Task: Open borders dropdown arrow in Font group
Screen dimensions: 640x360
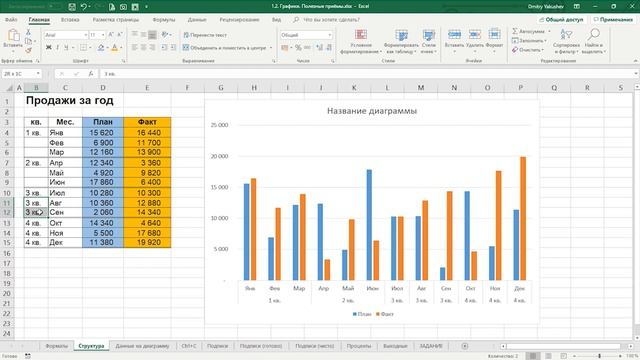Action: (x=90, y=48)
